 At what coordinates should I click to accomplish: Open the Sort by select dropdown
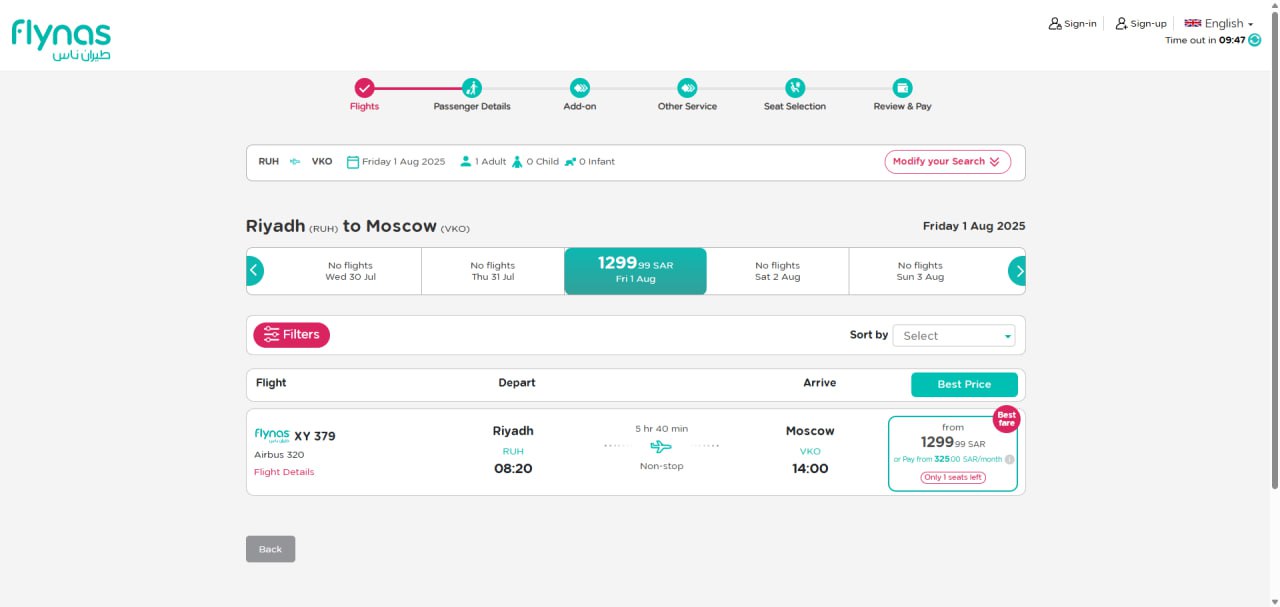point(953,336)
